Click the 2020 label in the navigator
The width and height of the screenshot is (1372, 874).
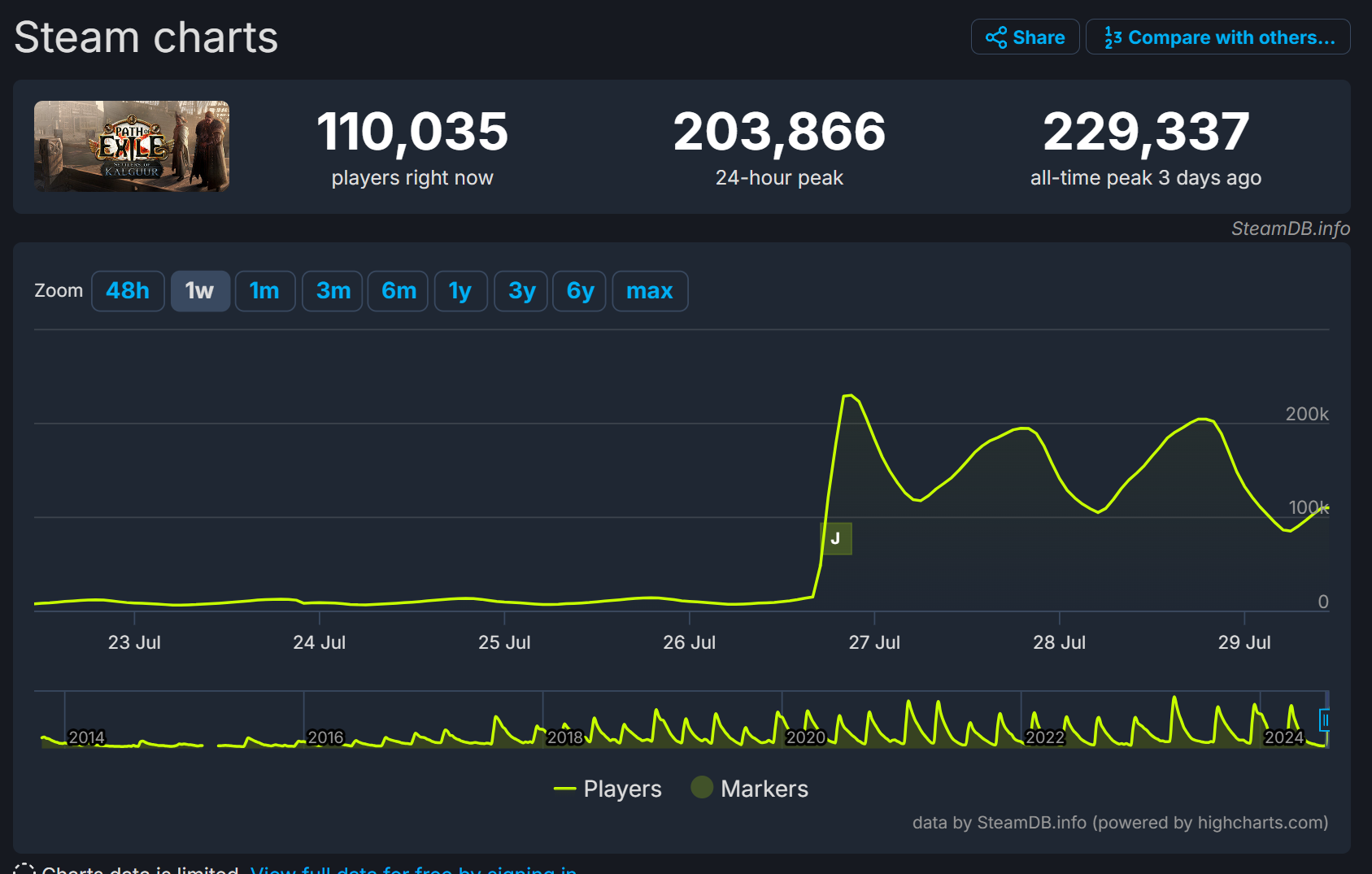806,737
